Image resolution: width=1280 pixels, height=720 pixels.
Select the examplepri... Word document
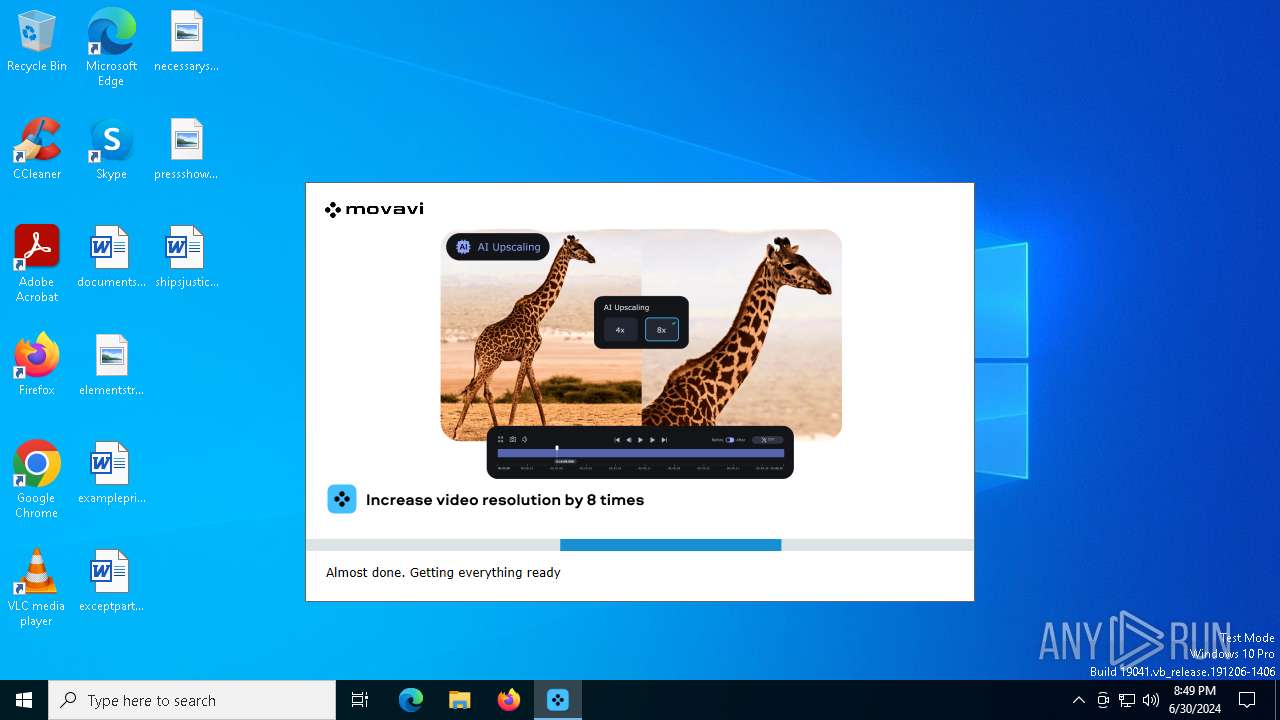[x=111, y=473]
